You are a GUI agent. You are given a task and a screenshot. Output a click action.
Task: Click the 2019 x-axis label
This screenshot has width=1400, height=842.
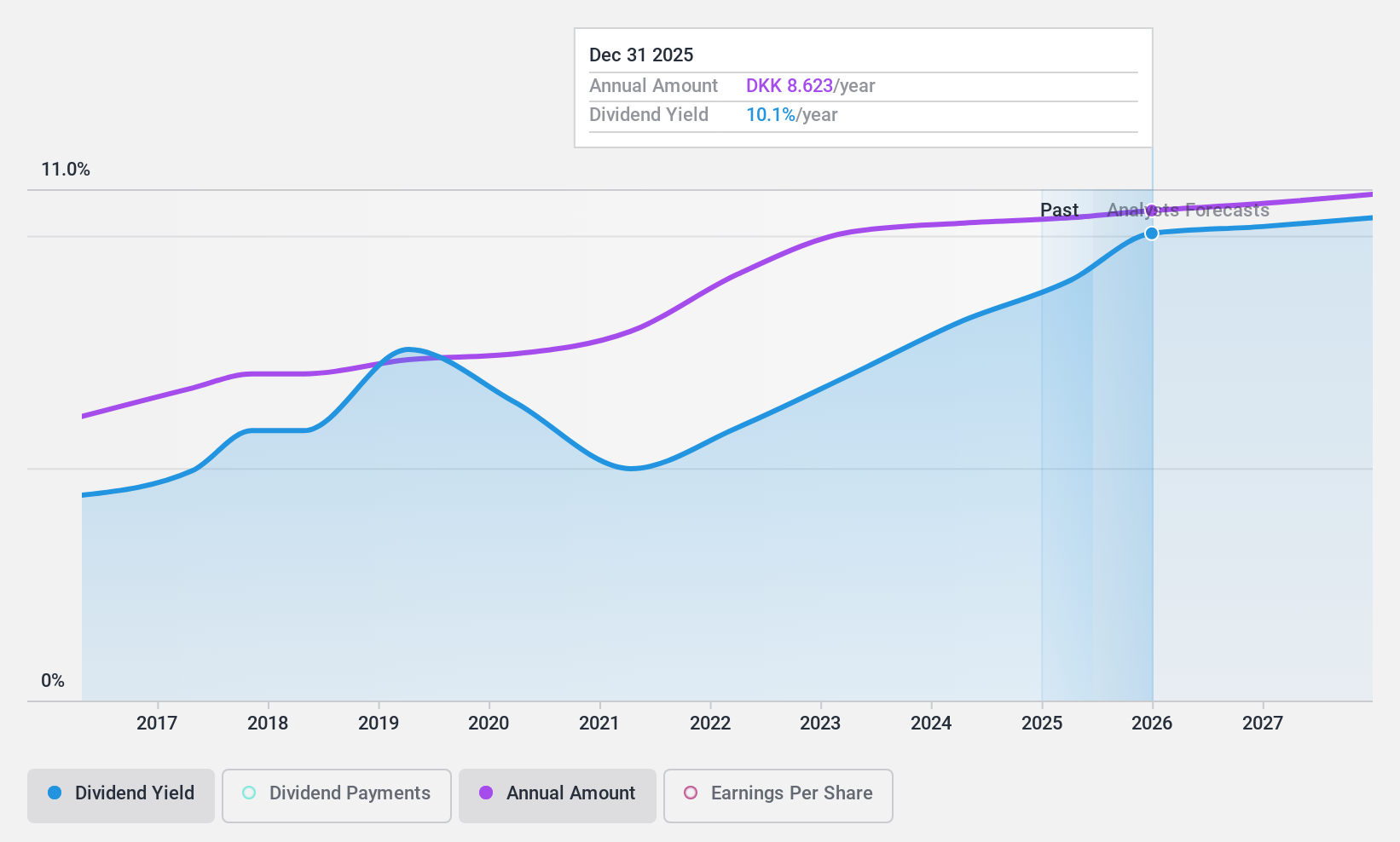click(x=379, y=724)
